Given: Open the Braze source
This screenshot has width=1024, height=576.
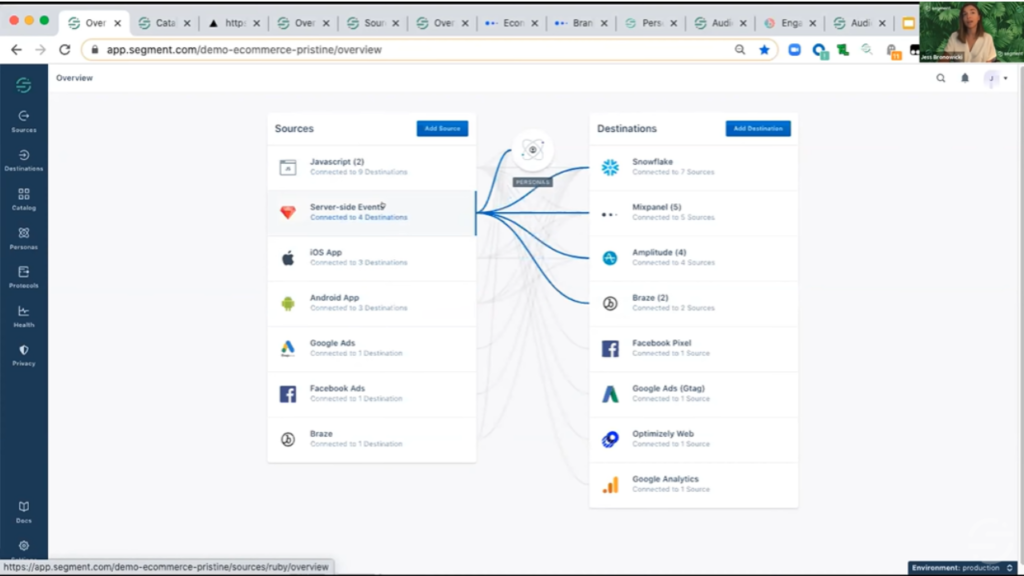Looking at the screenshot, I should click(x=372, y=439).
